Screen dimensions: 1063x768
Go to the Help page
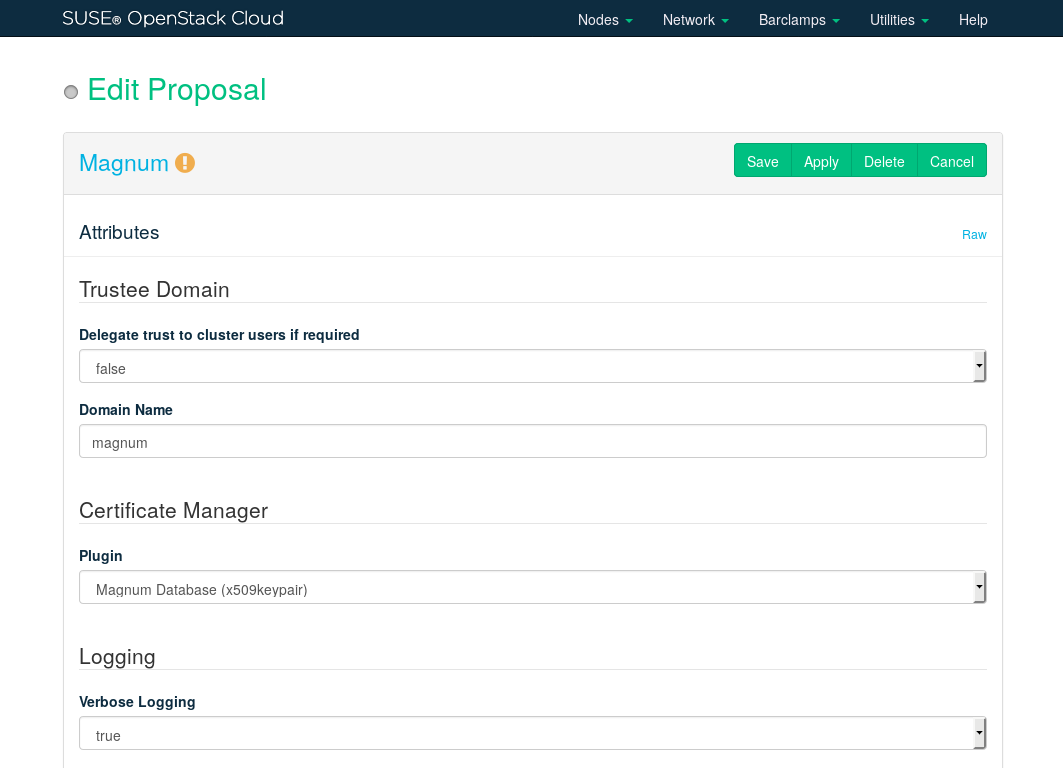tap(973, 20)
